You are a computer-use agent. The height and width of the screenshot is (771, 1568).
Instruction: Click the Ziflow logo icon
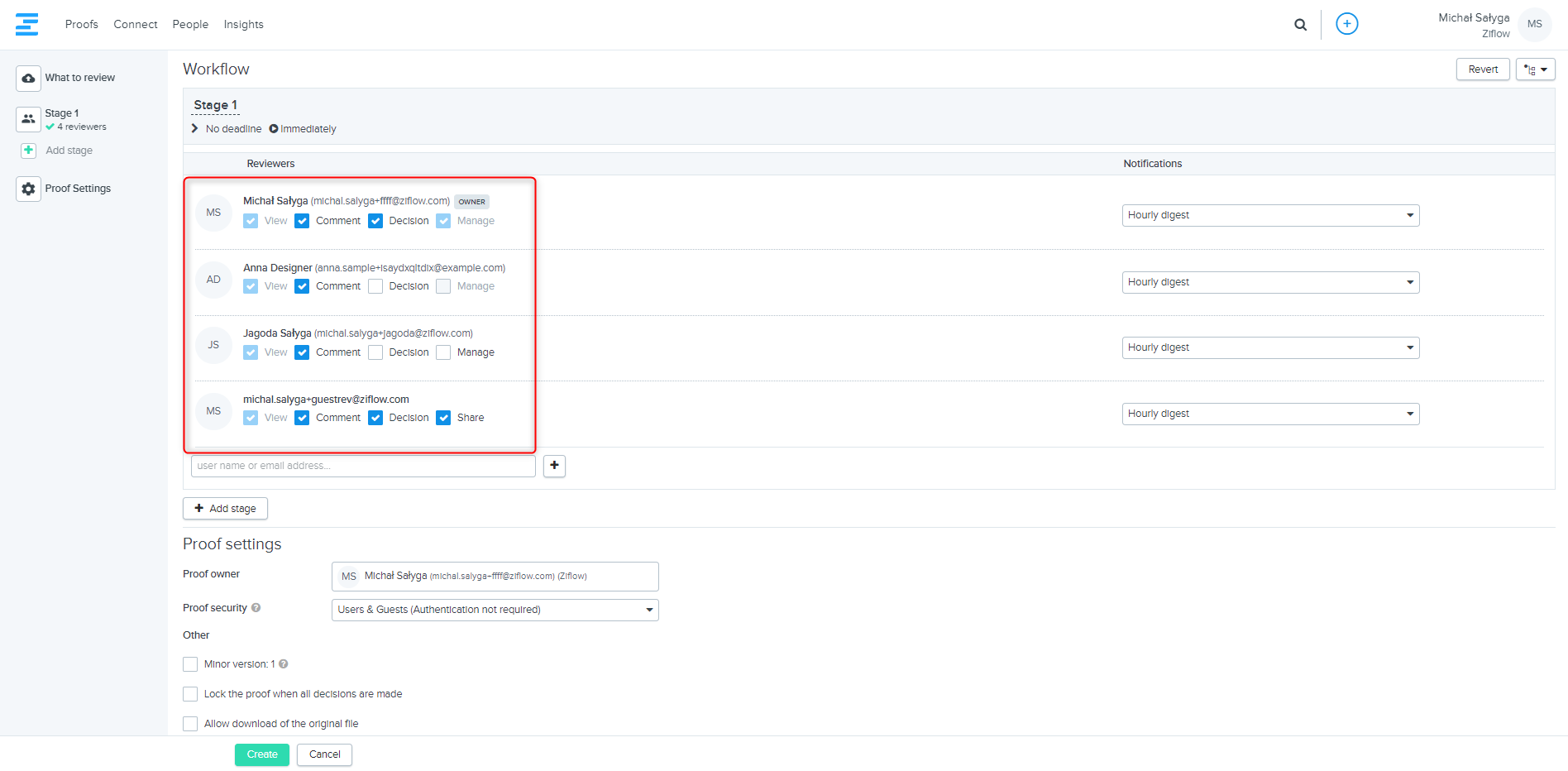click(x=26, y=24)
